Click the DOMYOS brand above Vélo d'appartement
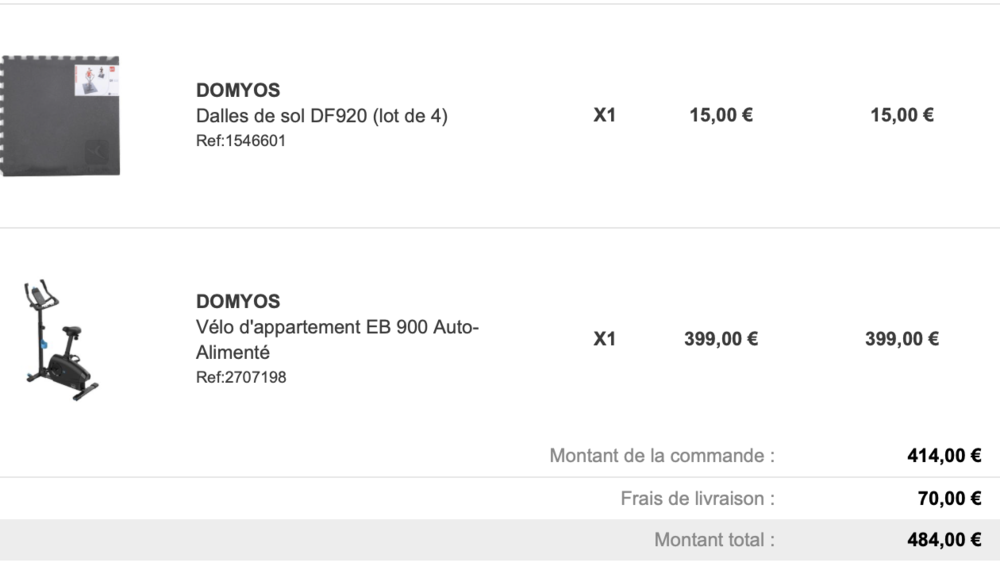Image resolution: width=1000 pixels, height=578 pixels. point(238,301)
